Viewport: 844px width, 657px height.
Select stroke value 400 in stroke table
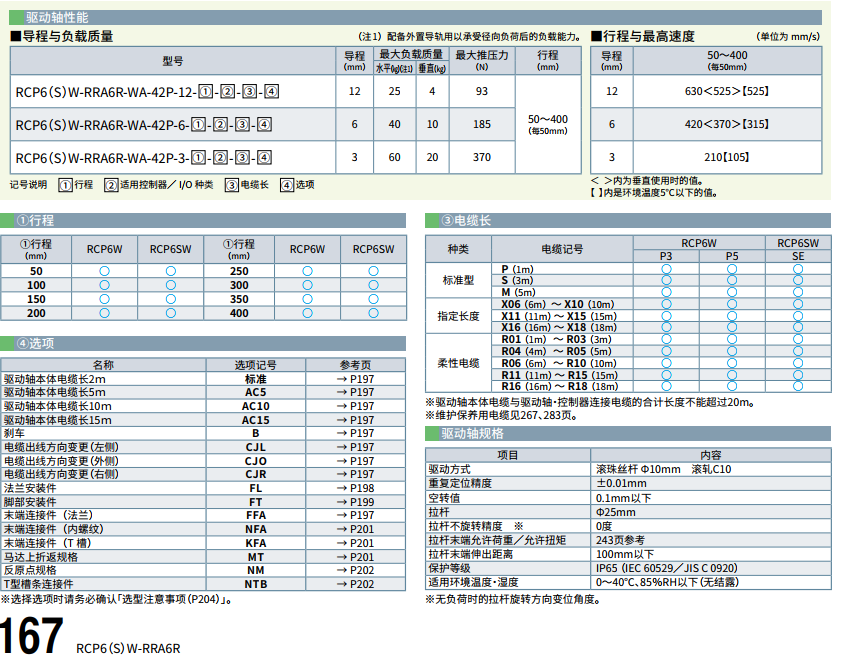pos(239,313)
